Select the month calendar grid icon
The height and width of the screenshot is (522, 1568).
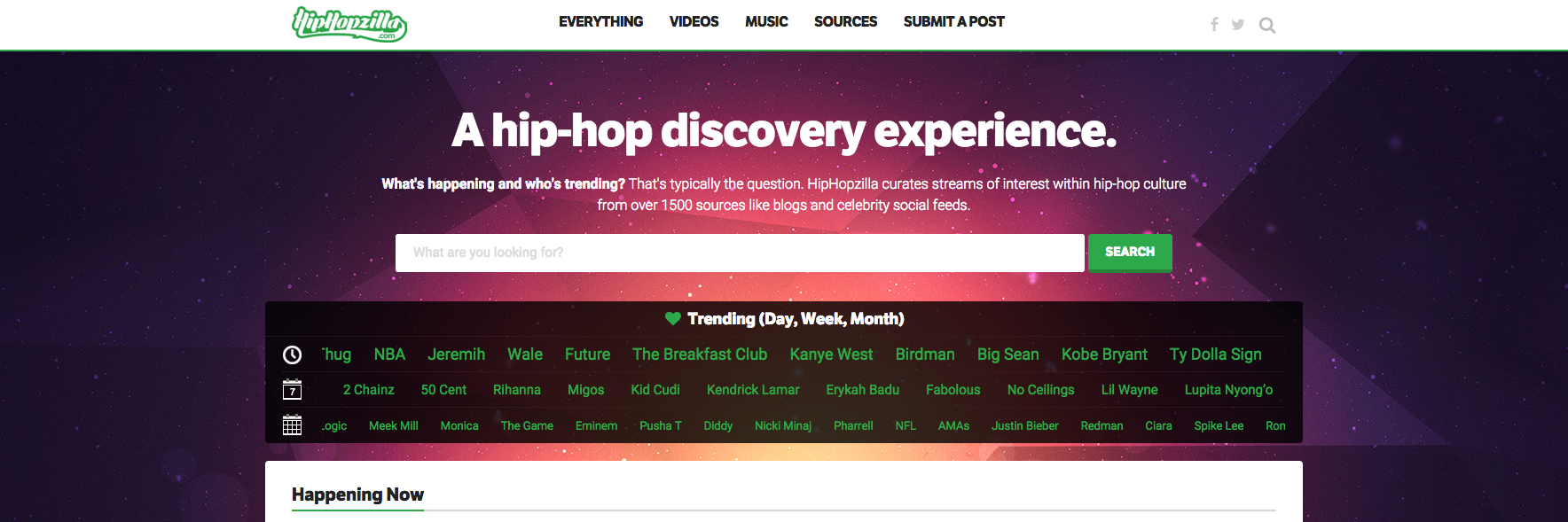292,425
